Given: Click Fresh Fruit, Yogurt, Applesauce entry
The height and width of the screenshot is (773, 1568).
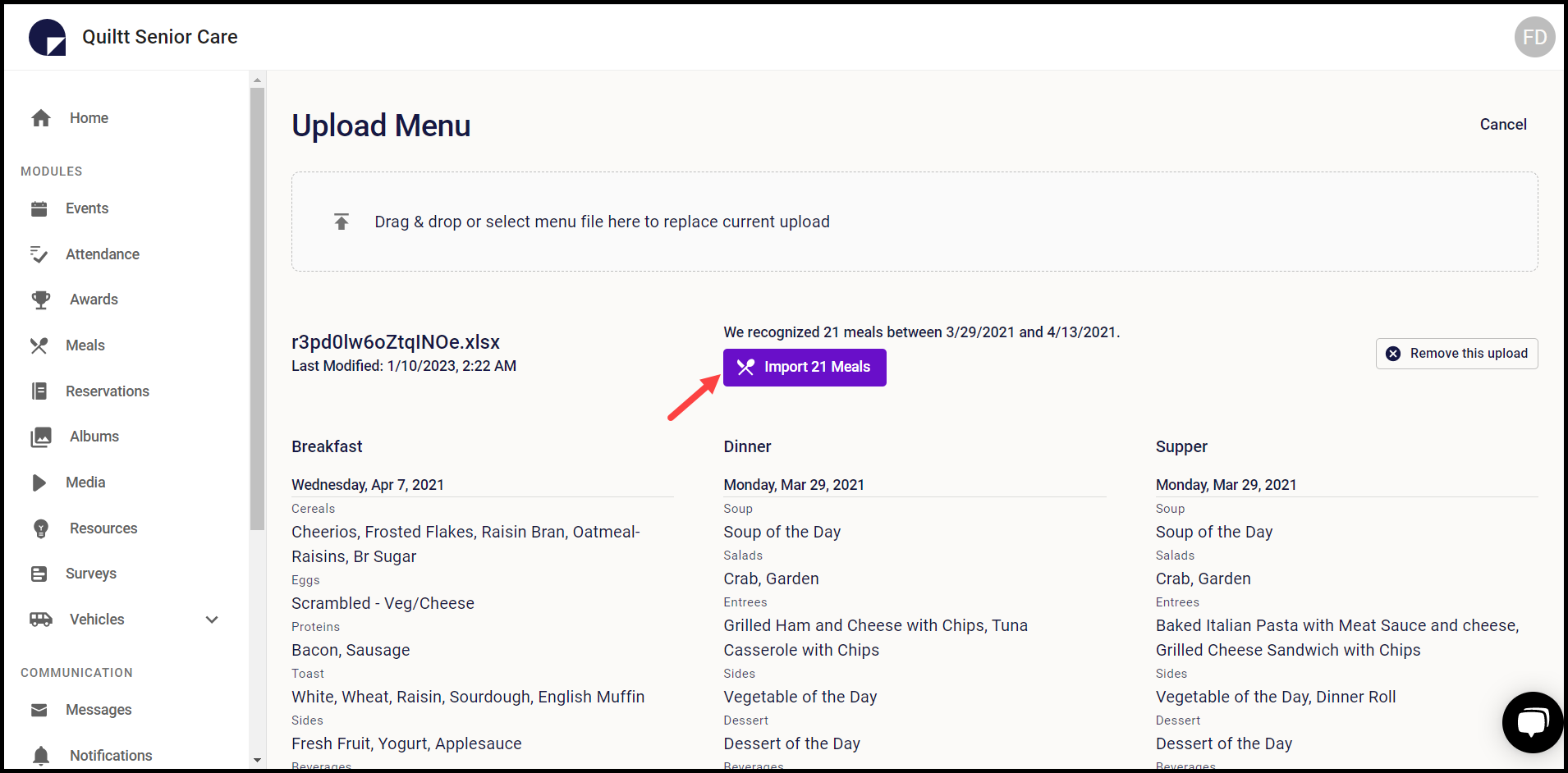Looking at the screenshot, I should click(x=406, y=743).
